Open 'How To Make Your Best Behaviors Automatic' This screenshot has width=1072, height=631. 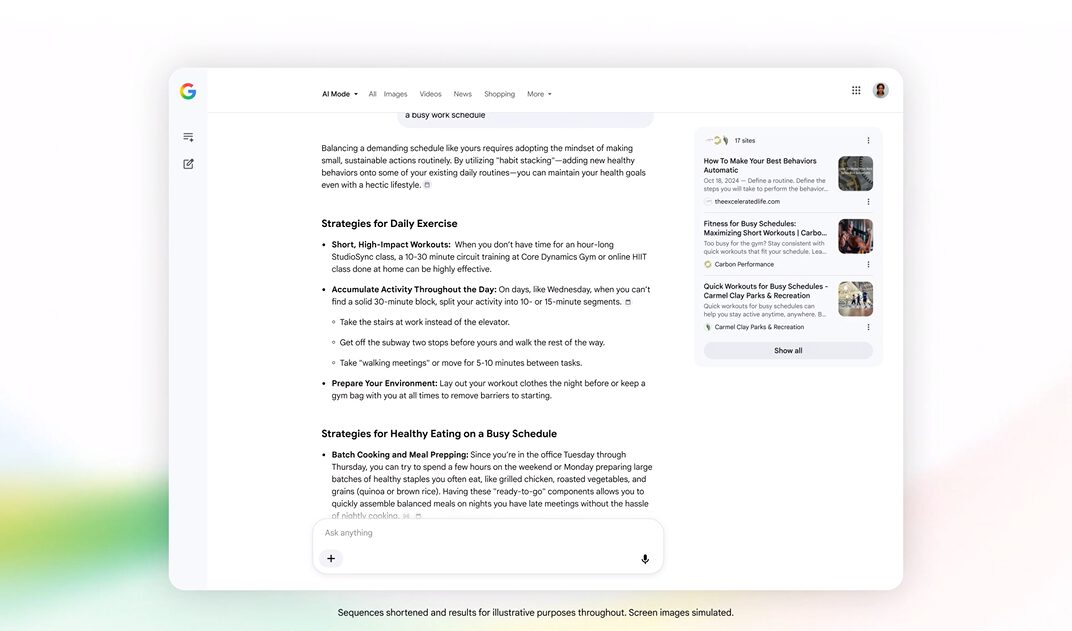point(760,165)
